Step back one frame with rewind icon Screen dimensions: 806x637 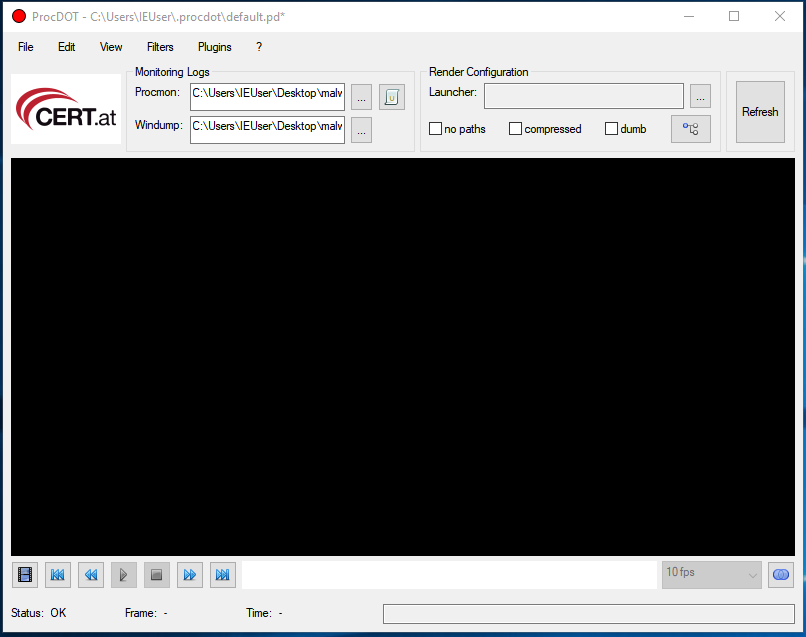(91, 574)
